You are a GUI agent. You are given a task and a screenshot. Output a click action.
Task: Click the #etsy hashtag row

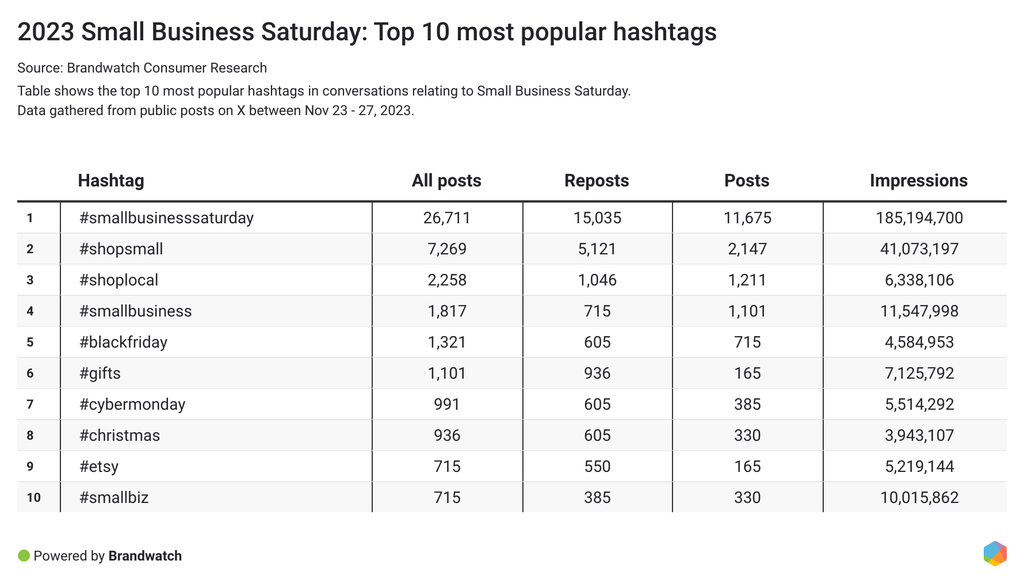point(98,466)
